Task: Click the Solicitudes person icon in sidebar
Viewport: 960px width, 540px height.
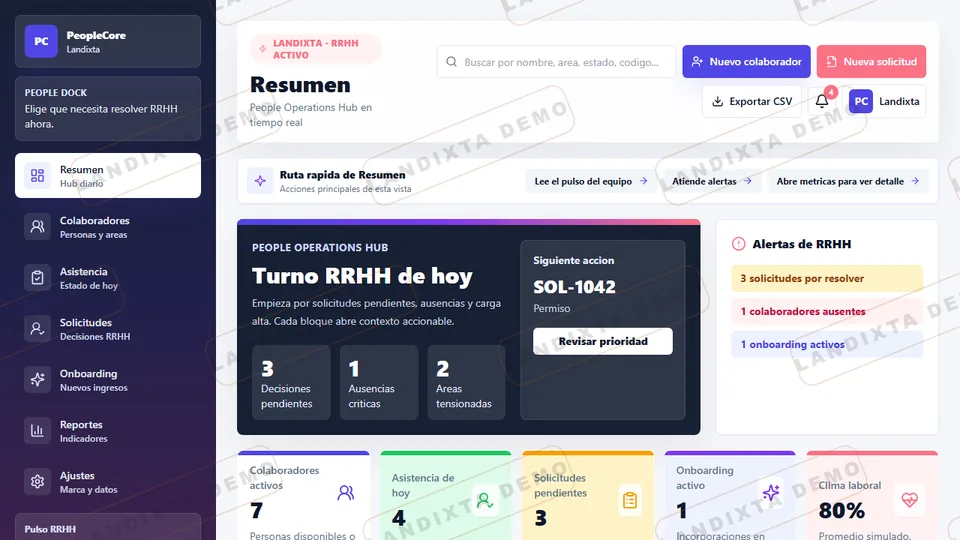Action: click(x=37, y=329)
